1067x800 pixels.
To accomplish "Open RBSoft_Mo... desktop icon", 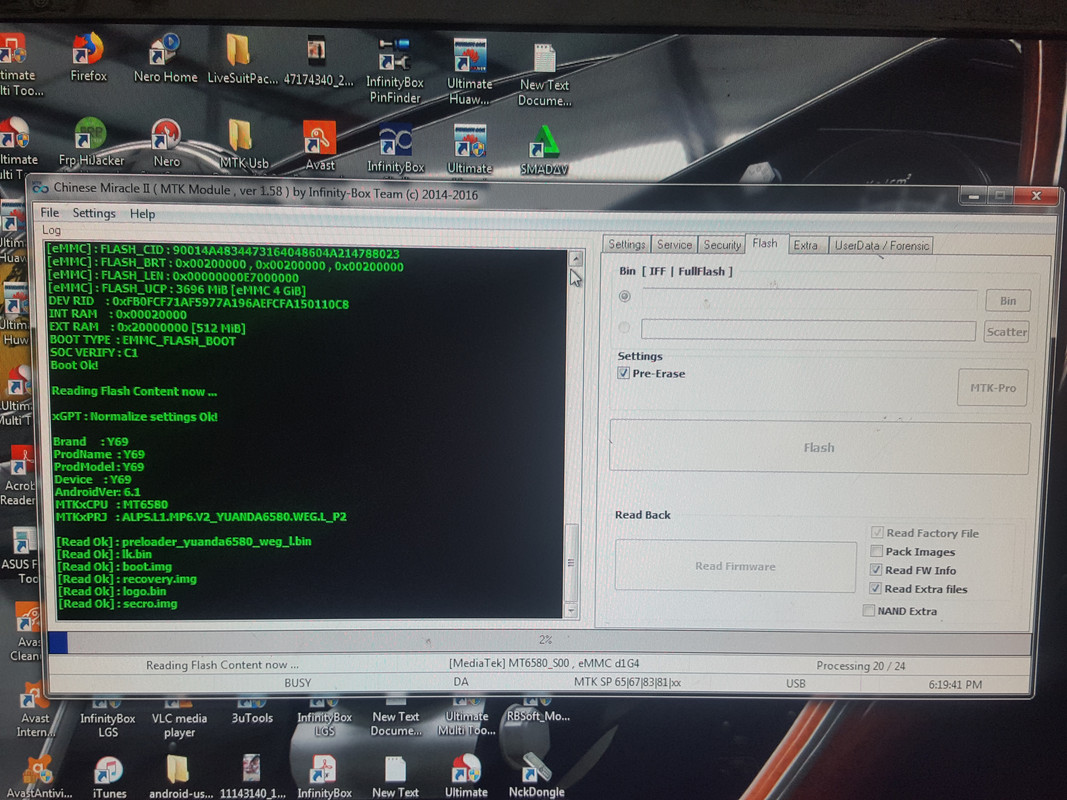I will (x=538, y=709).
